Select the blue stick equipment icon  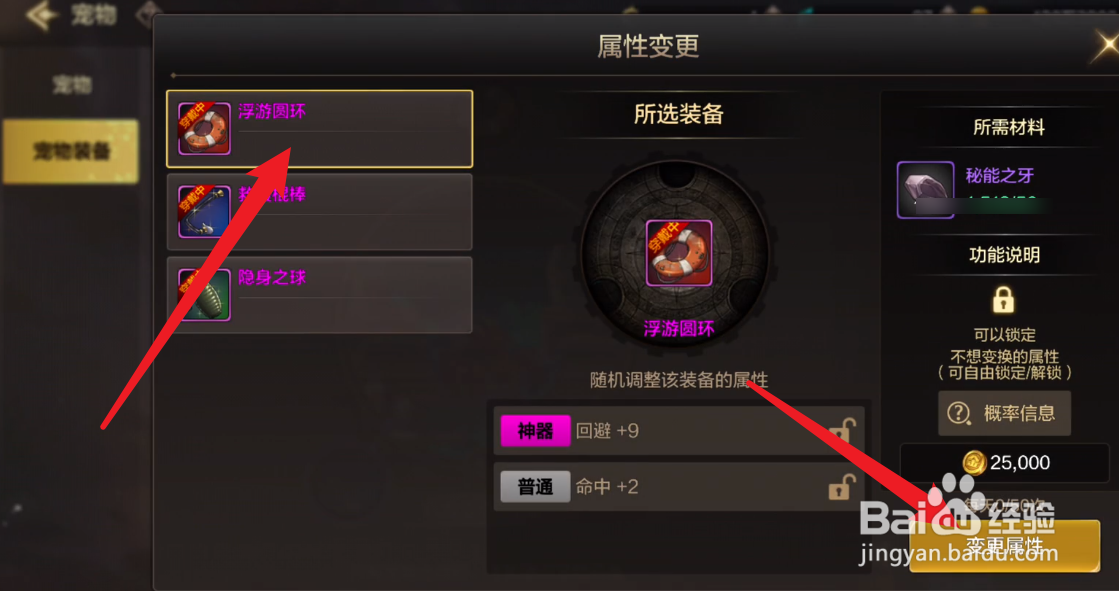click(x=204, y=211)
